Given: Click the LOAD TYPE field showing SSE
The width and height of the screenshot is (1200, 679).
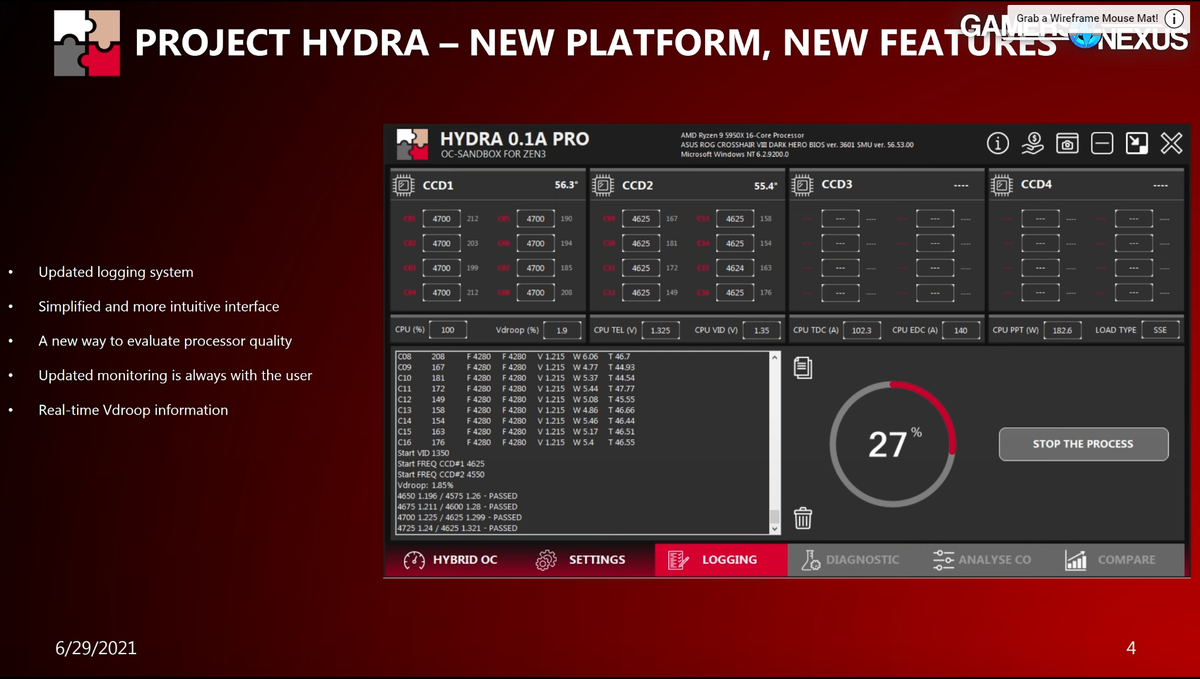Looking at the screenshot, I should (x=1160, y=330).
